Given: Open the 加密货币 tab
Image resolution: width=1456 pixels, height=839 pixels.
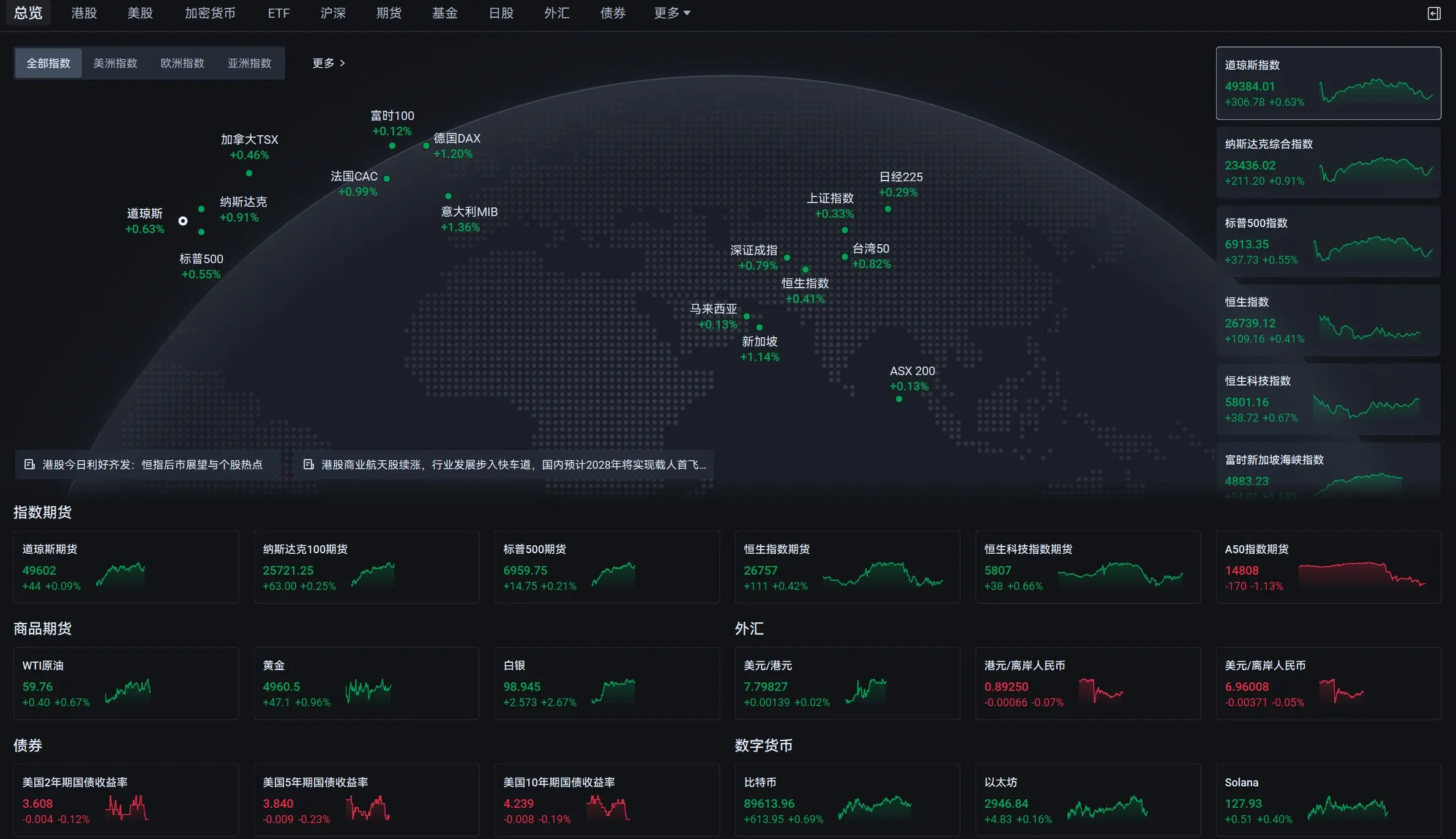Looking at the screenshot, I should click(x=210, y=13).
